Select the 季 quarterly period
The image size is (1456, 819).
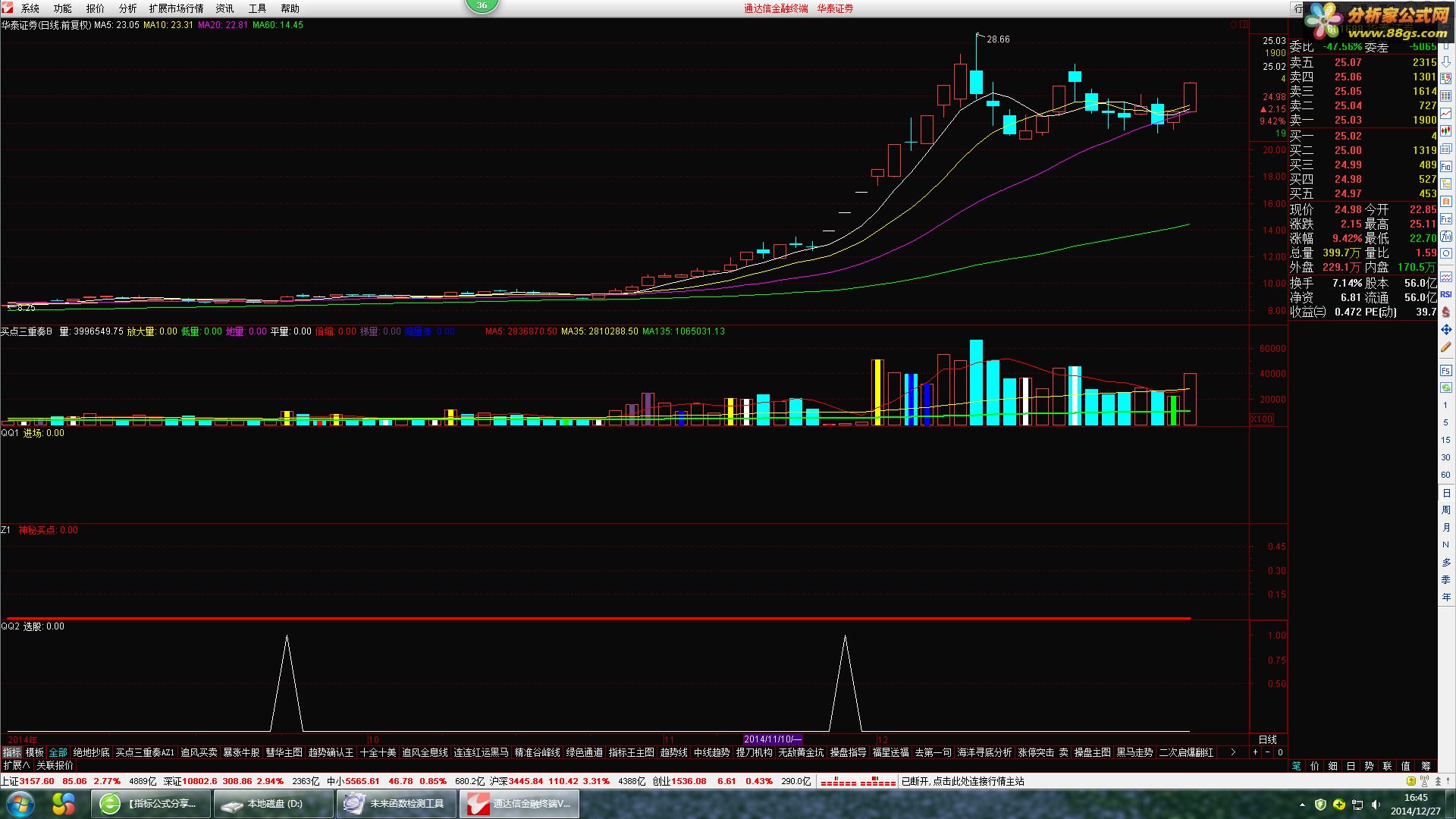pyautogui.click(x=1446, y=580)
